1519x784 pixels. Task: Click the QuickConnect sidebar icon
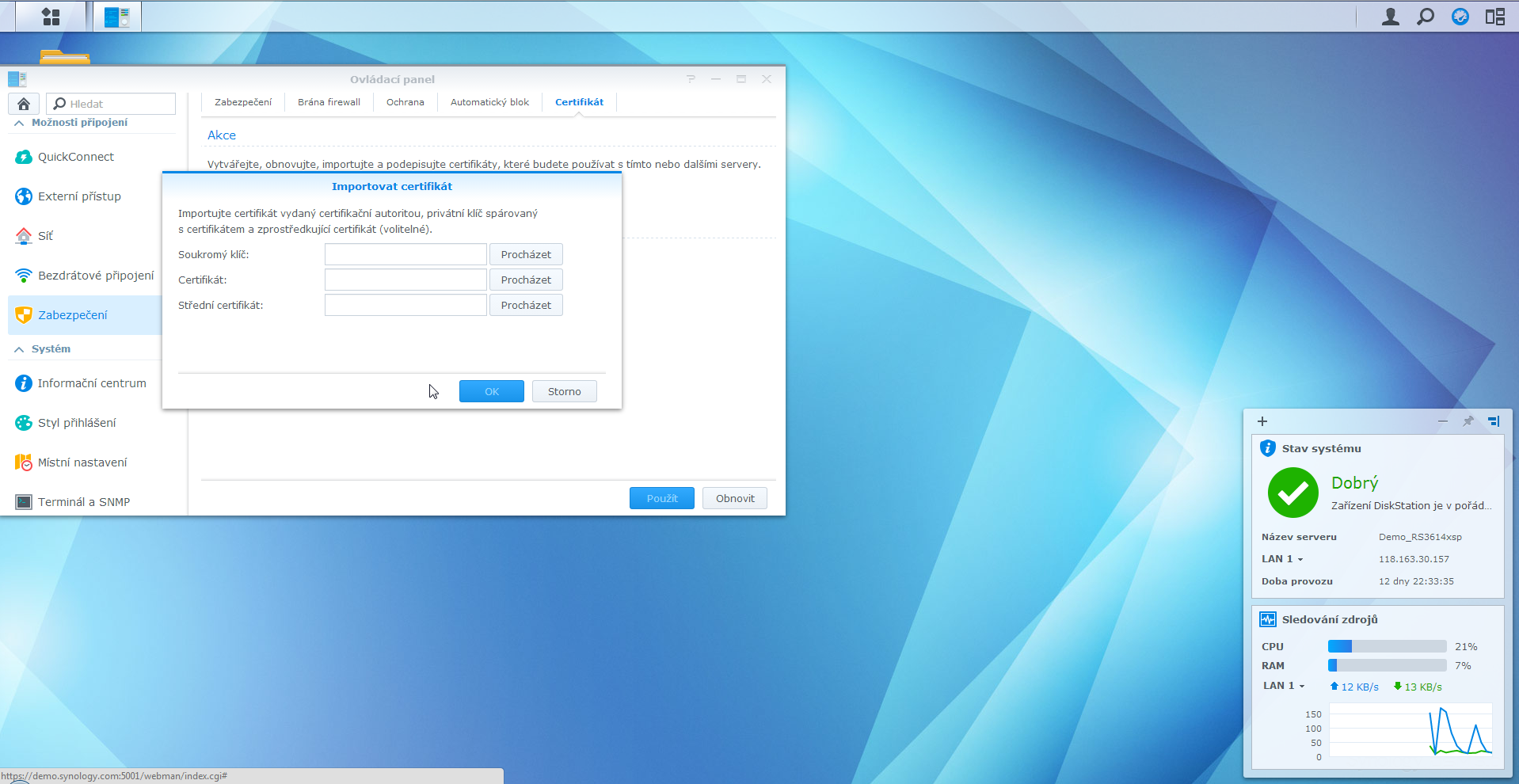tap(24, 157)
